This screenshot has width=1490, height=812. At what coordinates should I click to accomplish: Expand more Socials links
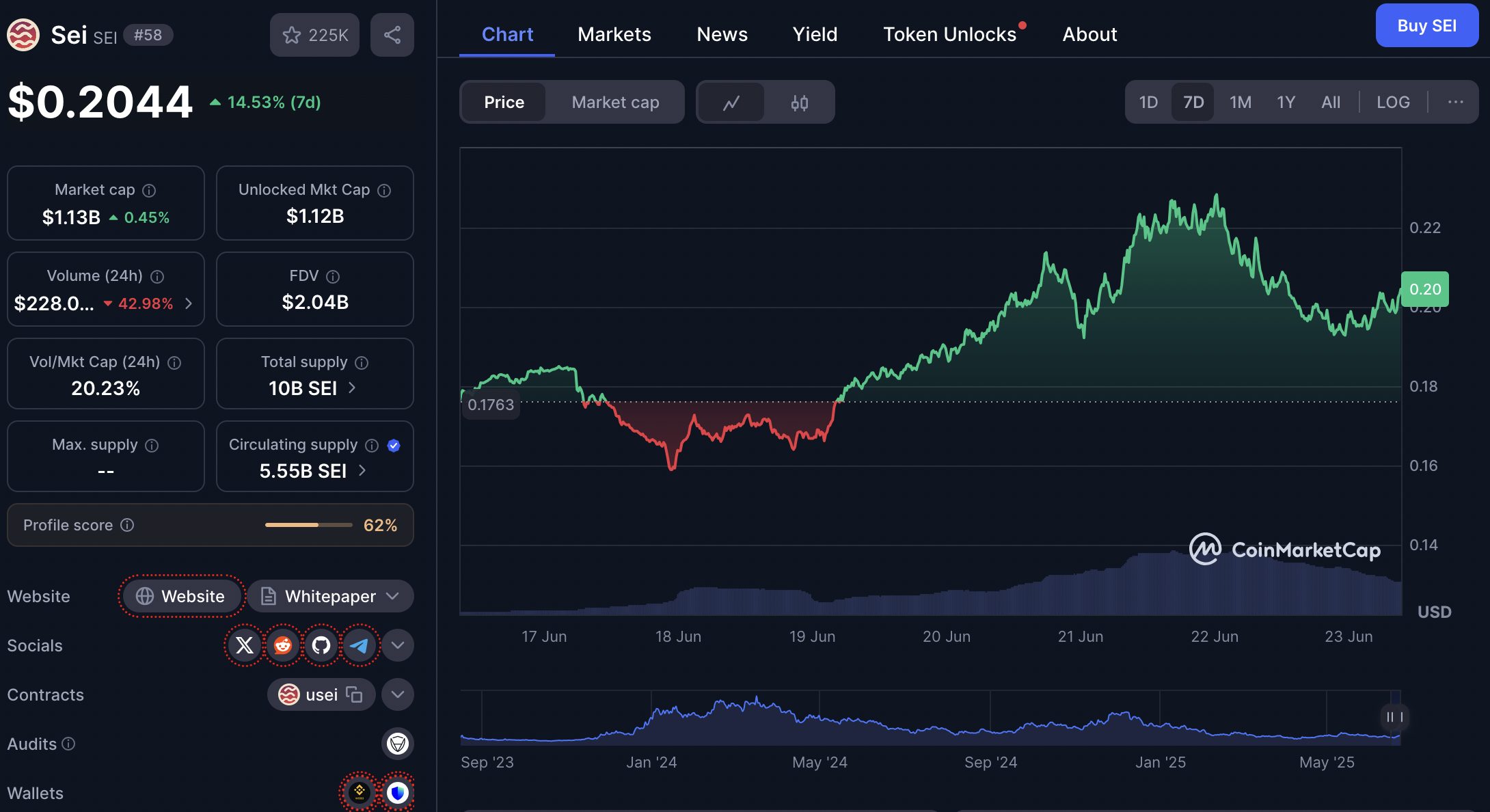398,645
